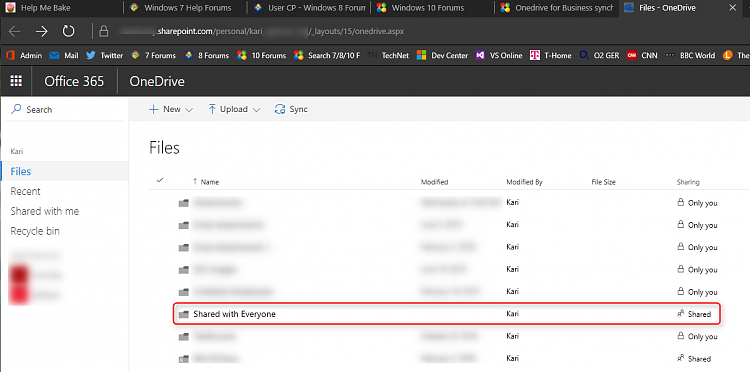Close the Files - OneDrive tab
The image size is (750, 372).
[732, 8]
